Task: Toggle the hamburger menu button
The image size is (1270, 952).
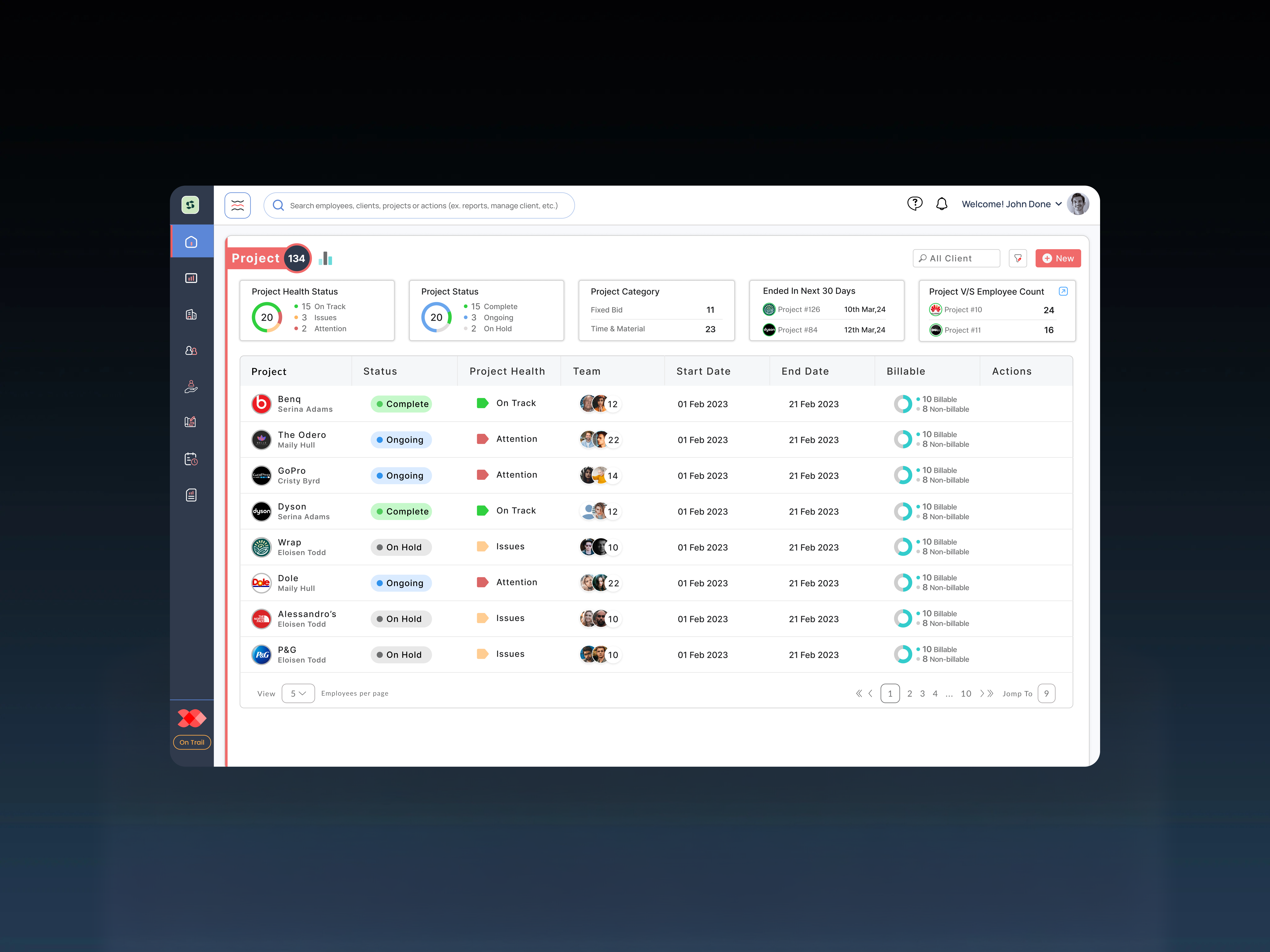Action: tap(238, 205)
